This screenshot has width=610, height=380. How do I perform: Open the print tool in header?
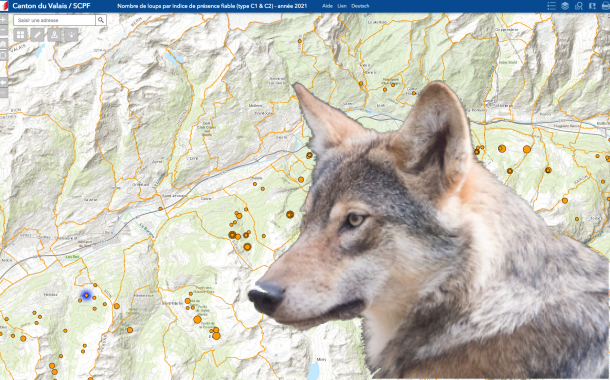[x=605, y=6]
